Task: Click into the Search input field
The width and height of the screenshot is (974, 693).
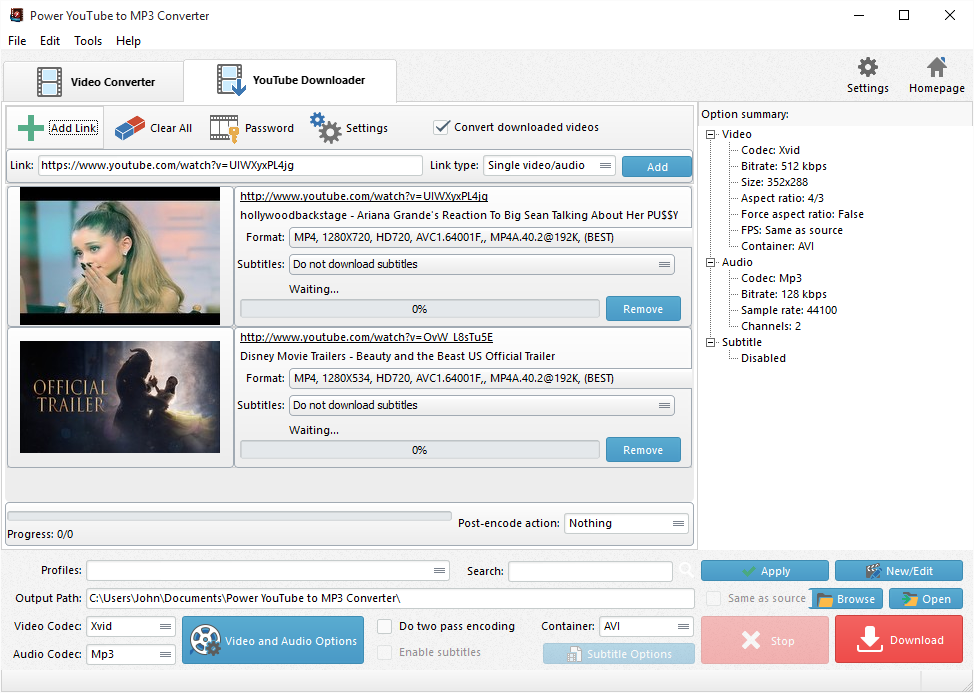Action: pyautogui.click(x=590, y=571)
